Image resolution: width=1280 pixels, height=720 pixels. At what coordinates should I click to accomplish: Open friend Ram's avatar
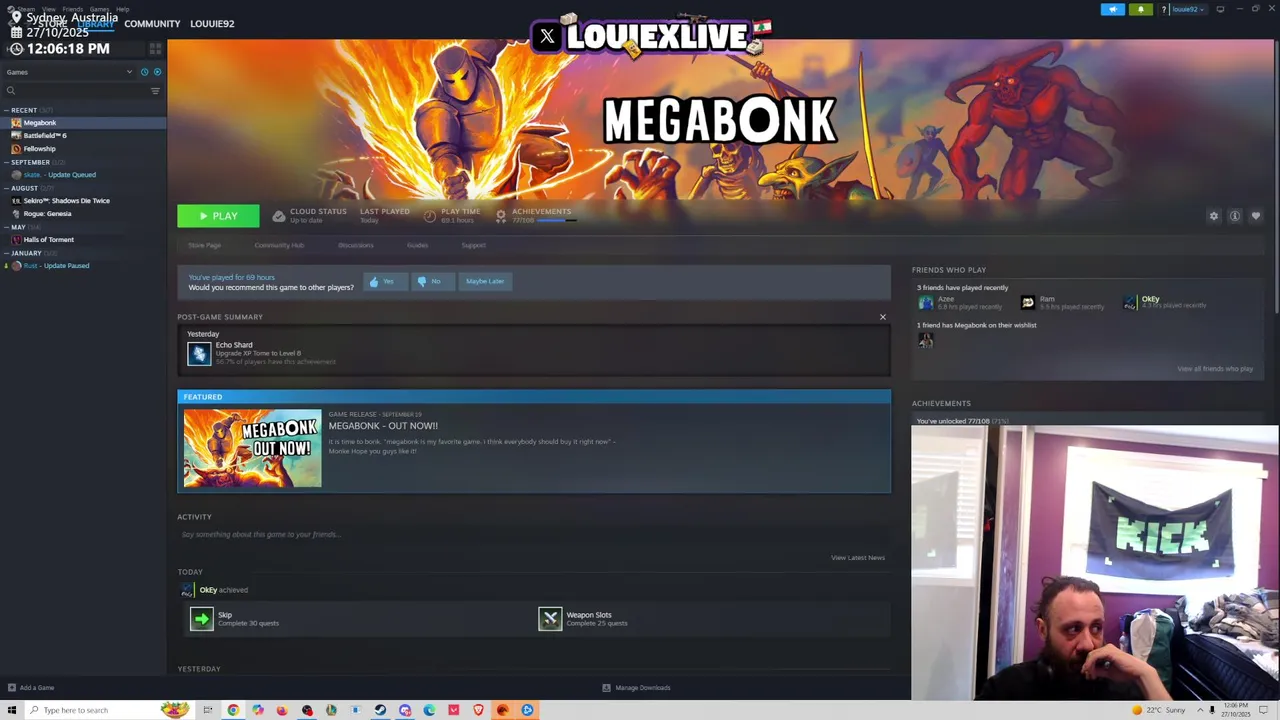click(x=1028, y=303)
